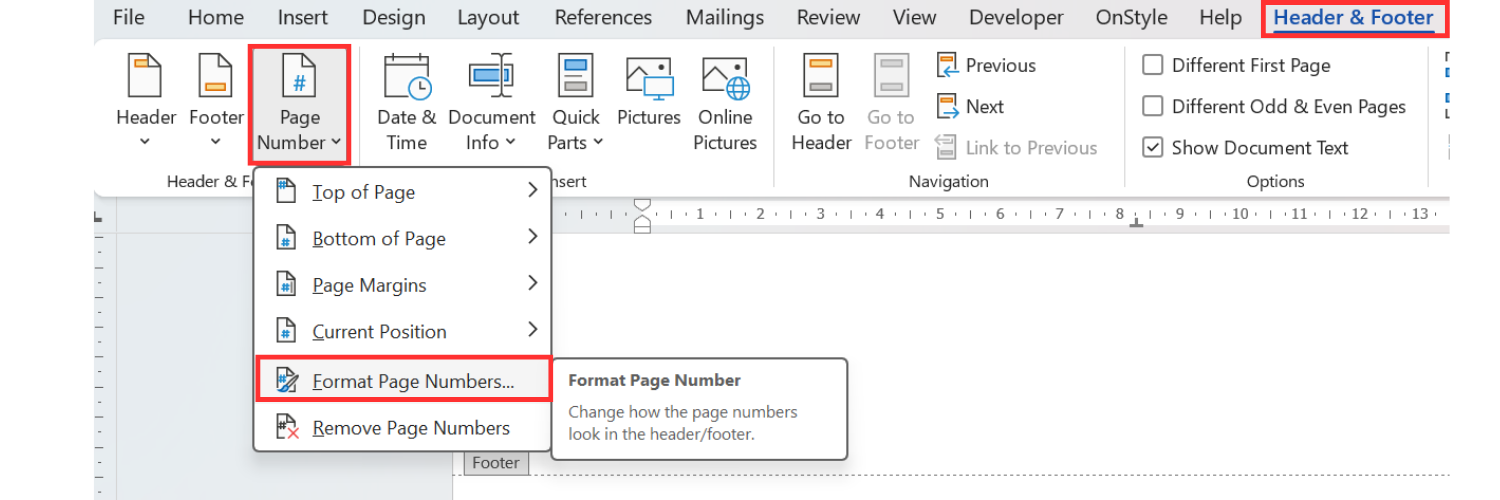Switch to the Layout tab
The height and width of the screenshot is (500, 1500).
click(x=488, y=17)
